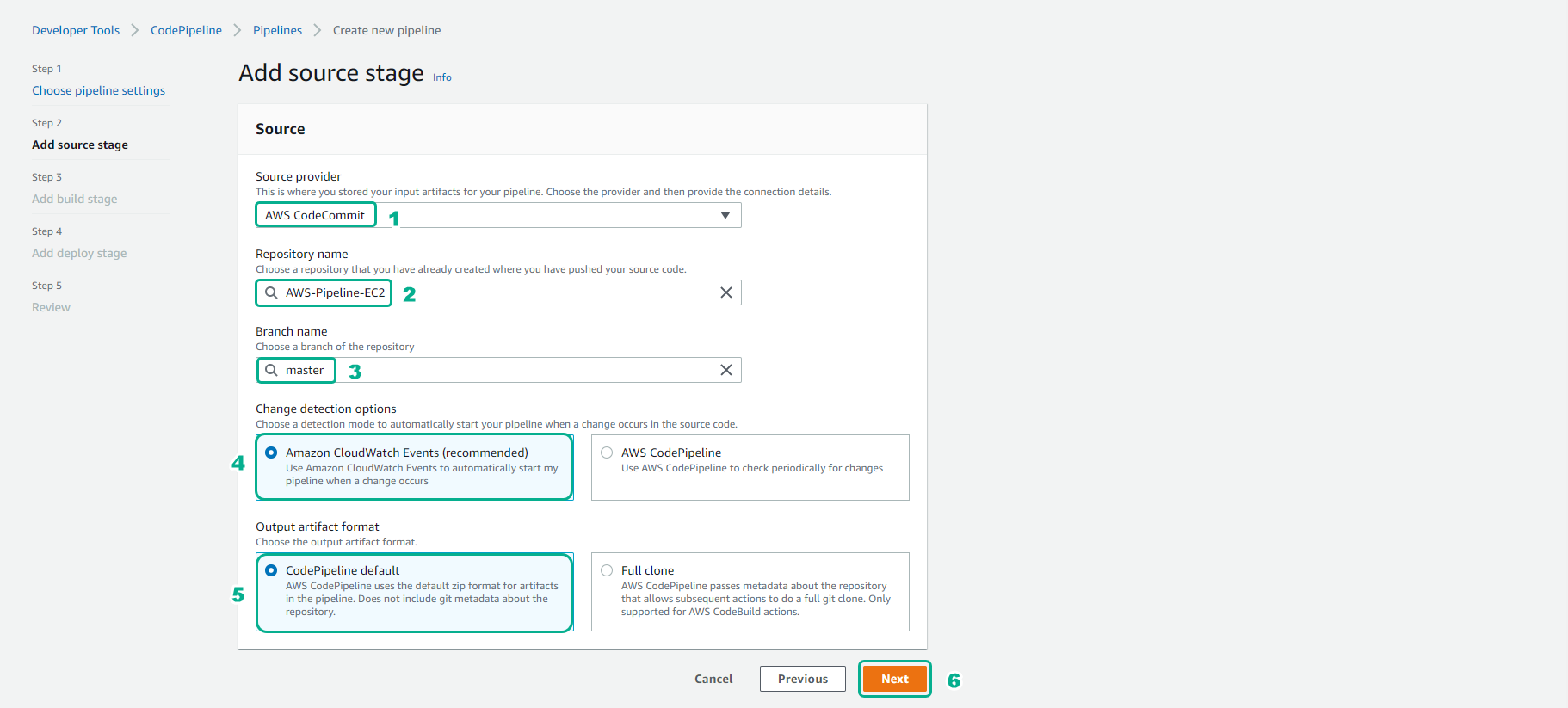Choose Full clone artifact format
Screen dimensions: 1568x708
coord(607,570)
